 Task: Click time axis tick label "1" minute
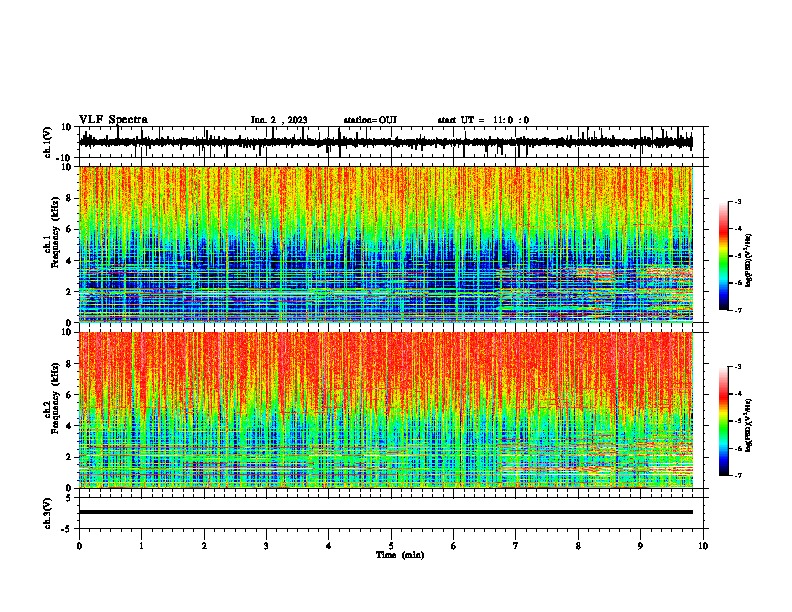pos(141,546)
